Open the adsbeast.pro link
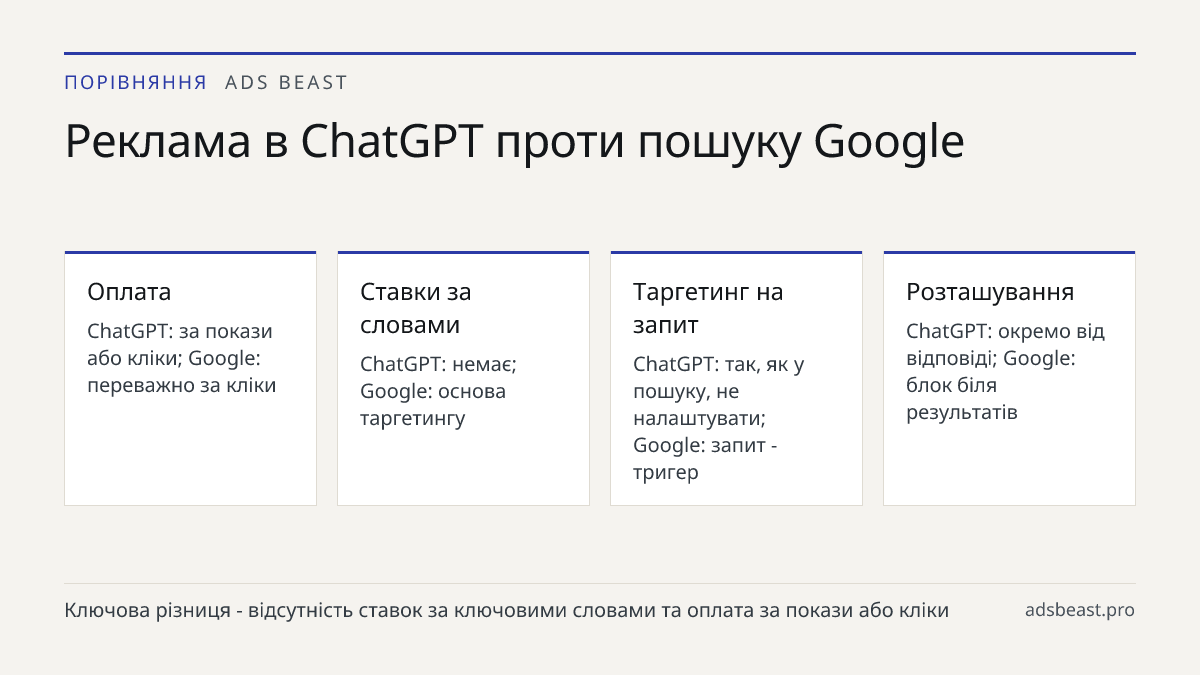Screen dimensions: 1200x675 click(x=1080, y=610)
